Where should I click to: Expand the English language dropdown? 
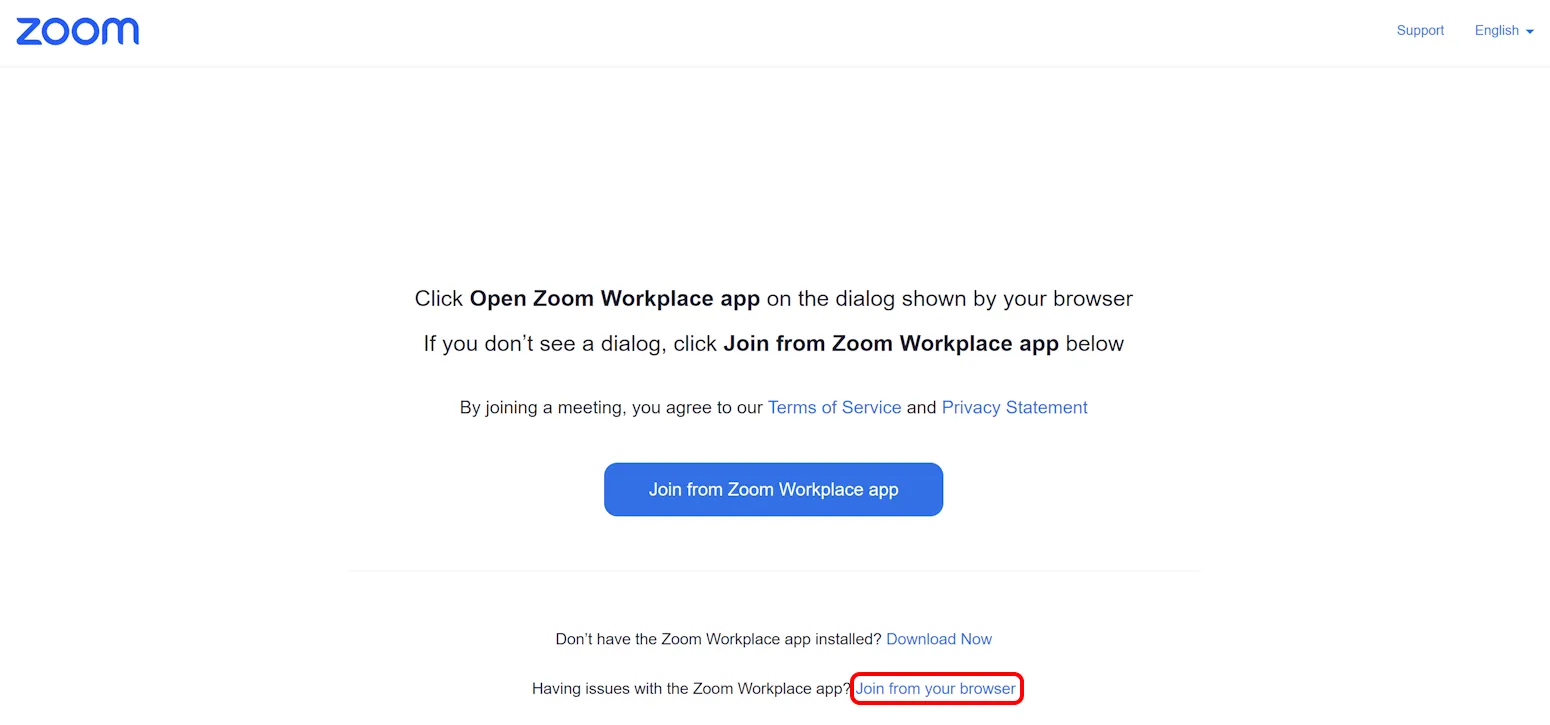(x=1496, y=31)
